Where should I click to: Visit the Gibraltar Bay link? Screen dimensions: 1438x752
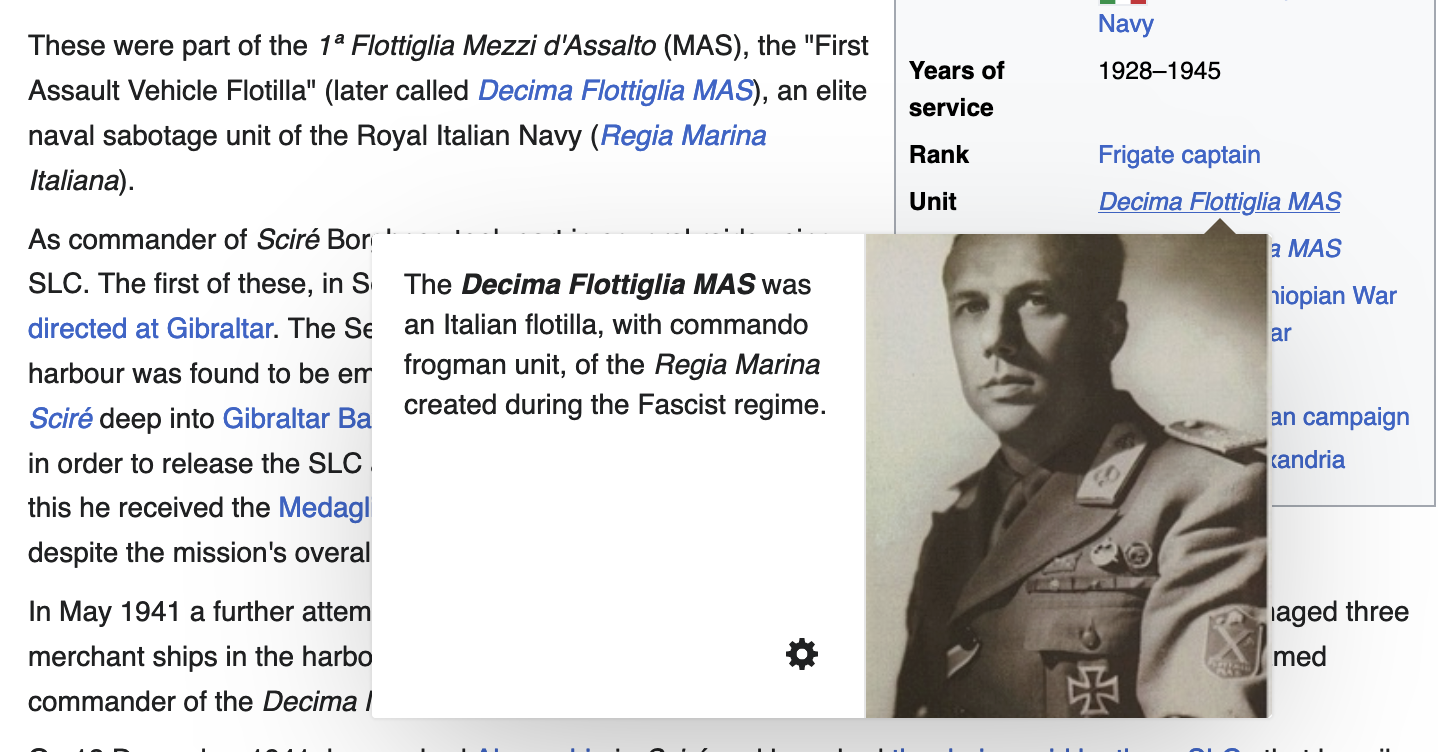[297, 418]
